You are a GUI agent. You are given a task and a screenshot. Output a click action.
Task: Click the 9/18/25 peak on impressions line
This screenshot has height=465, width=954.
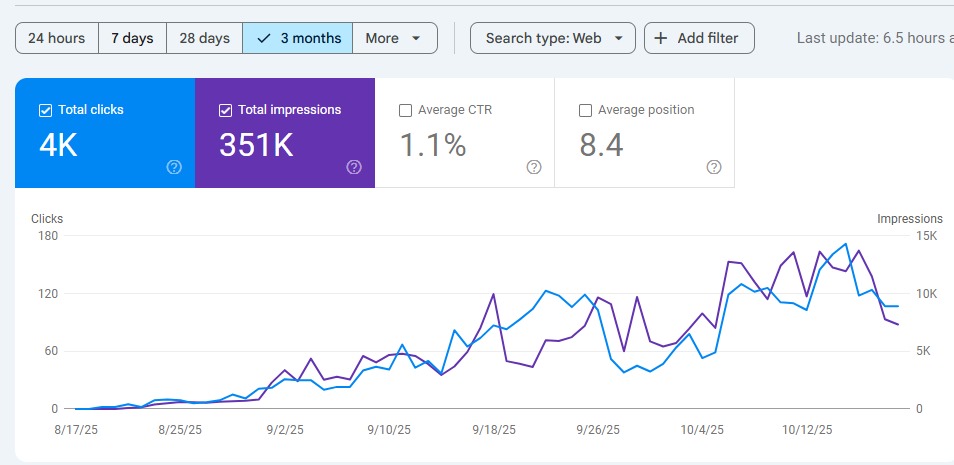(494, 294)
